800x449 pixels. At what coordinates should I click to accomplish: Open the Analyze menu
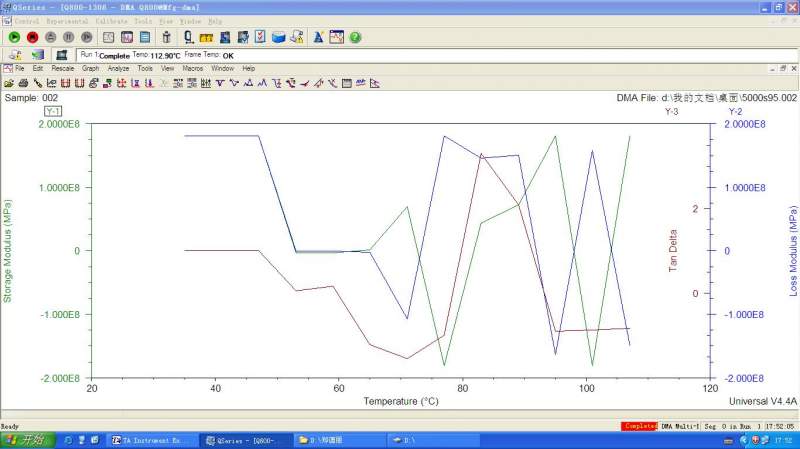(x=118, y=68)
